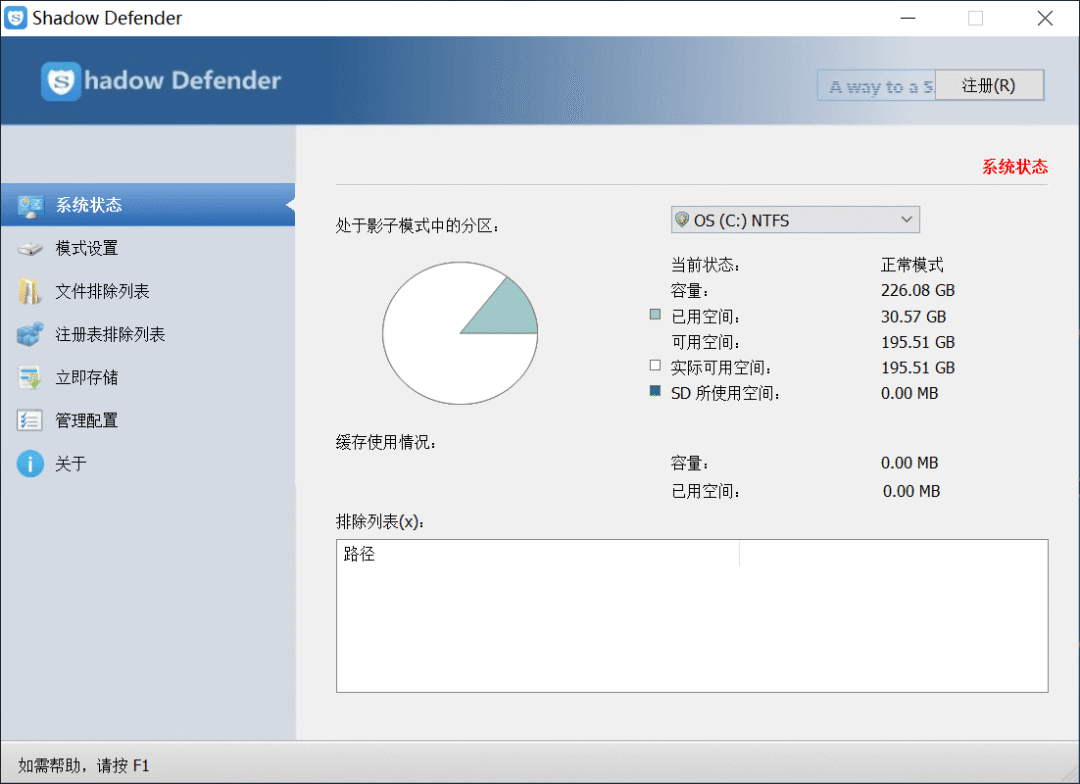Toggle the 已用空间 legend checkbox
Viewport: 1080px width, 784px height.
(x=657, y=316)
